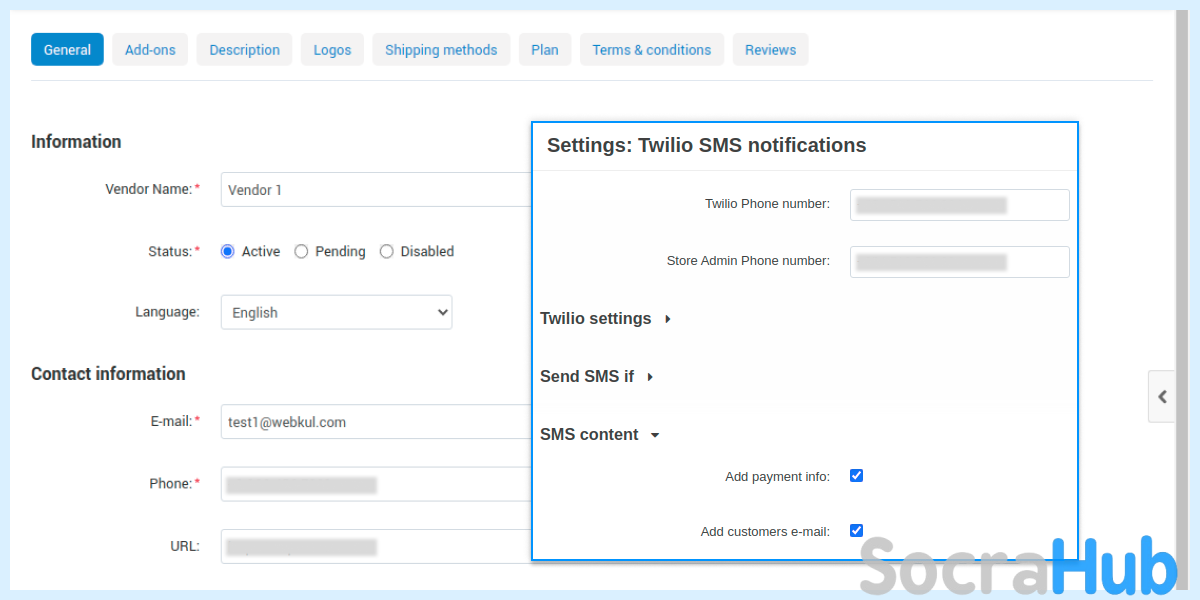1200x600 pixels.
Task: Set vendor status to Pending
Action: (301, 252)
